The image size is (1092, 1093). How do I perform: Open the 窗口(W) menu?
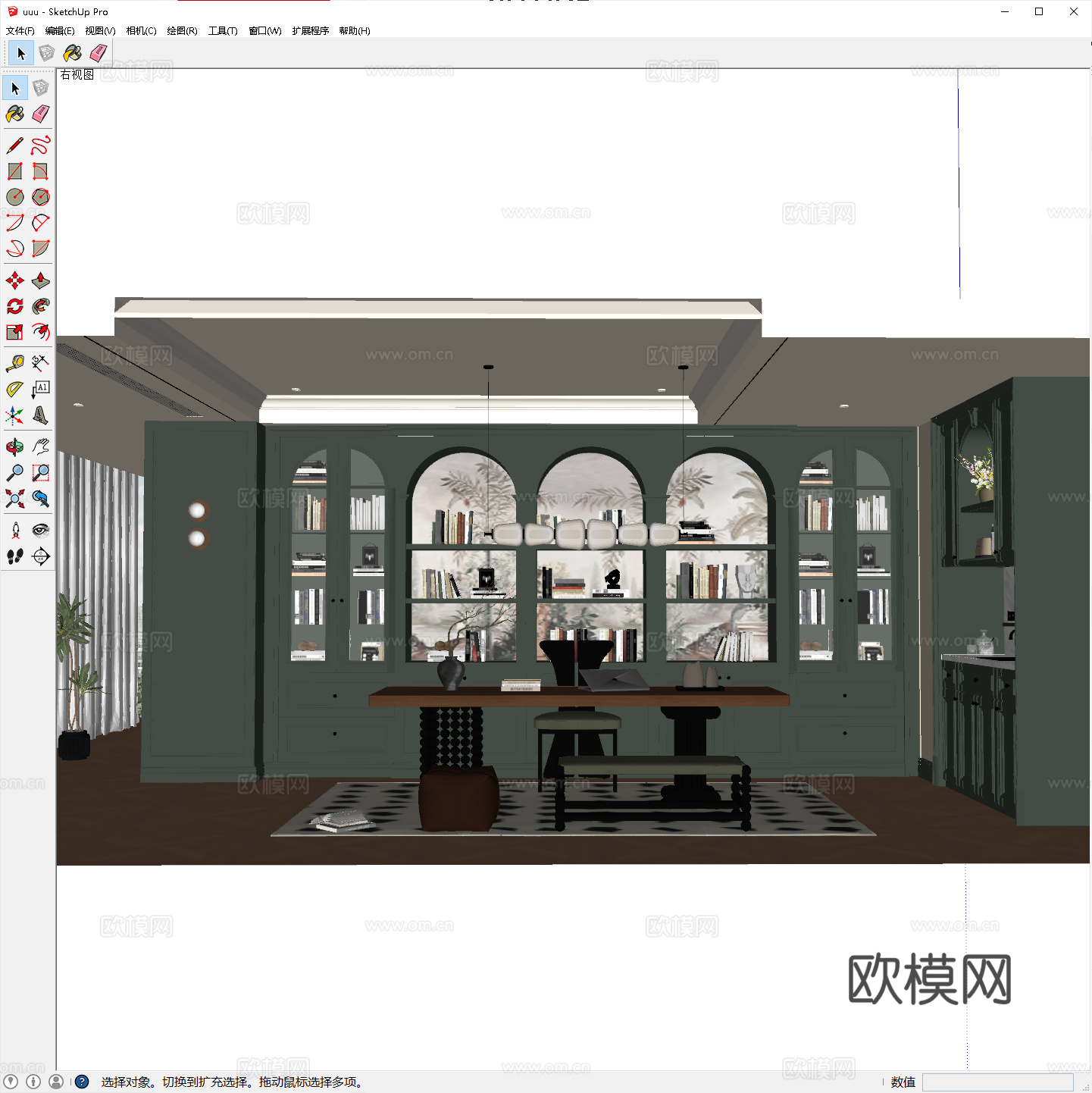coord(265,31)
